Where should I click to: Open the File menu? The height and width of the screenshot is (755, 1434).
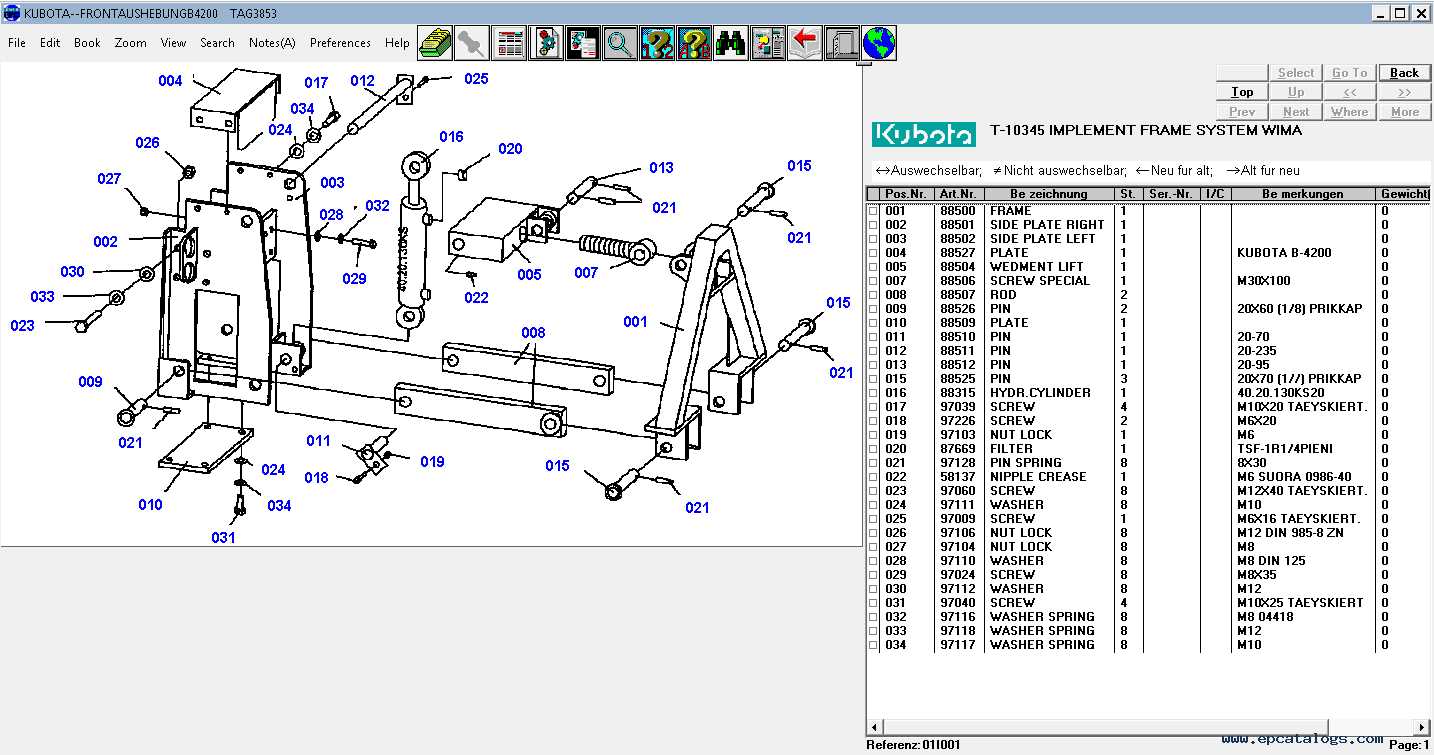[x=17, y=43]
